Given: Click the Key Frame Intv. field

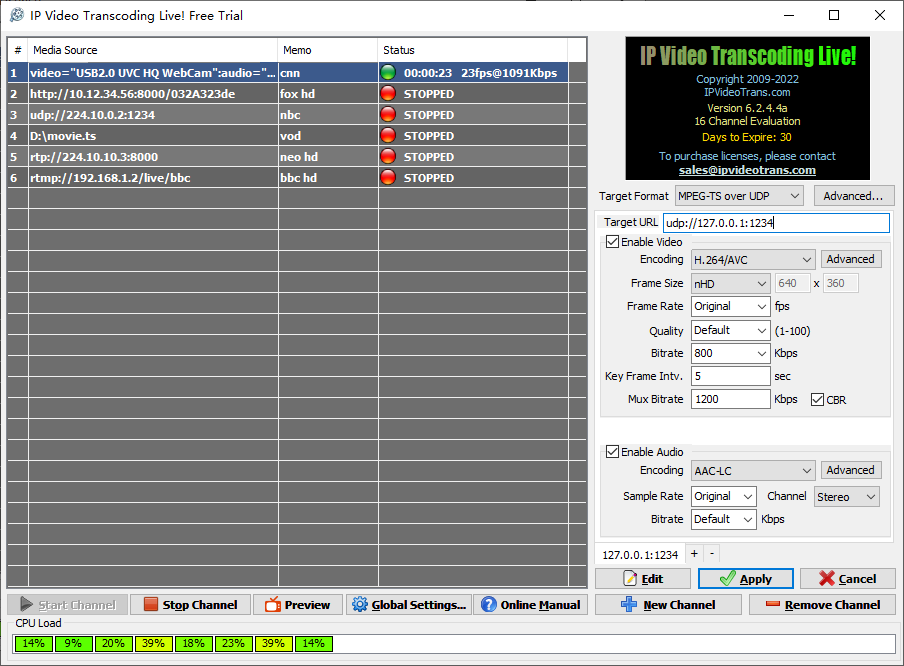Looking at the screenshot, I should (730, 376).
